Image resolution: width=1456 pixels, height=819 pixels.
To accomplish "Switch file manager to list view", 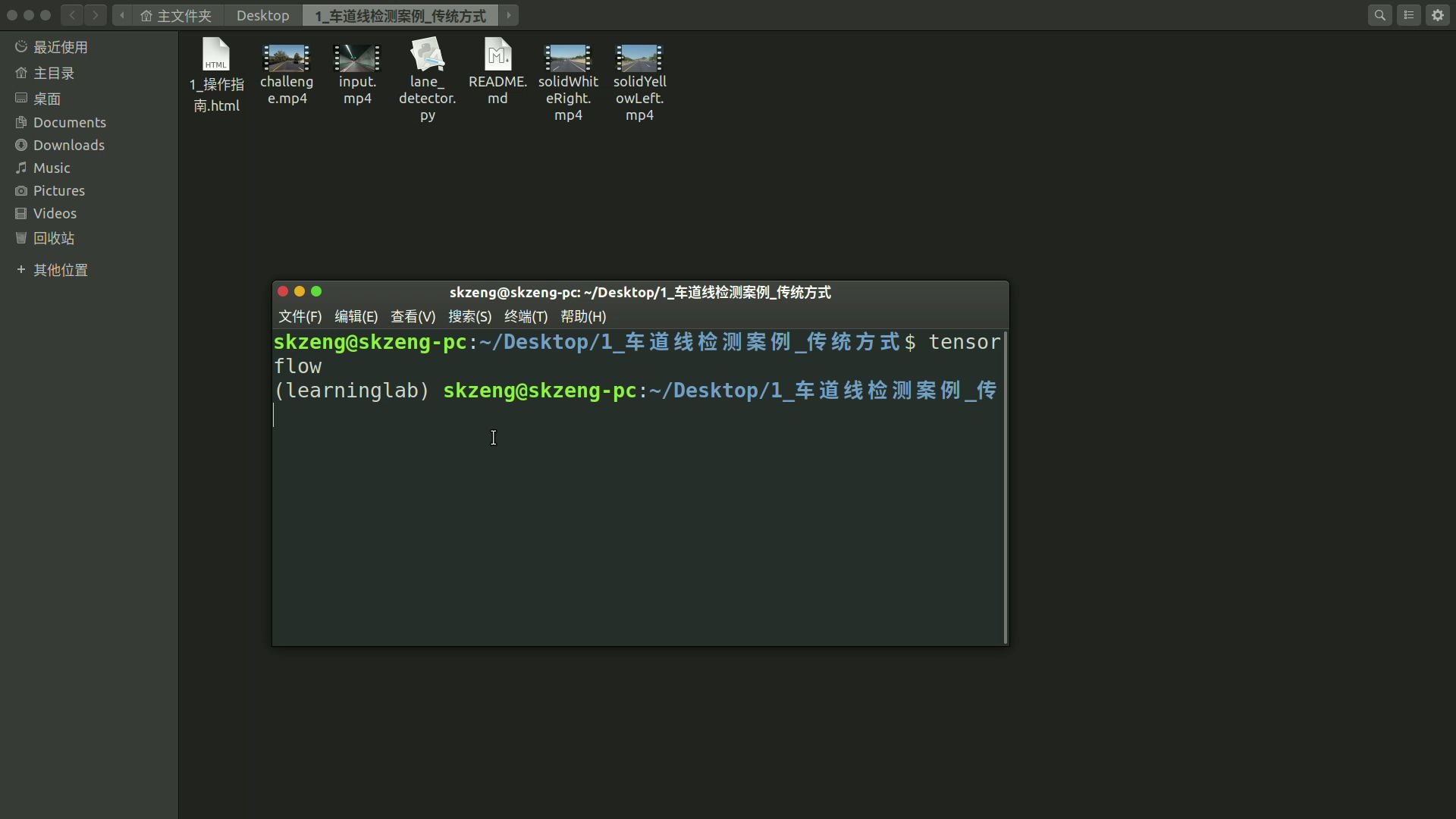I will pos(1409,15).
